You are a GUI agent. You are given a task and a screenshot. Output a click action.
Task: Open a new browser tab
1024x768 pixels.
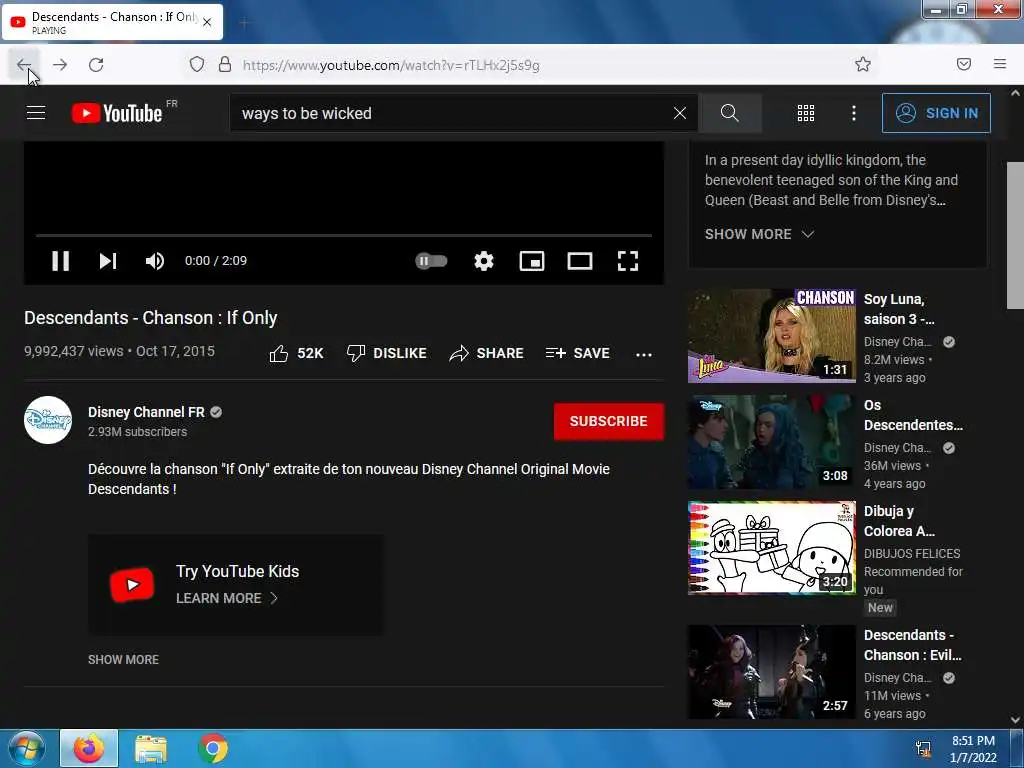pos(244,23)
